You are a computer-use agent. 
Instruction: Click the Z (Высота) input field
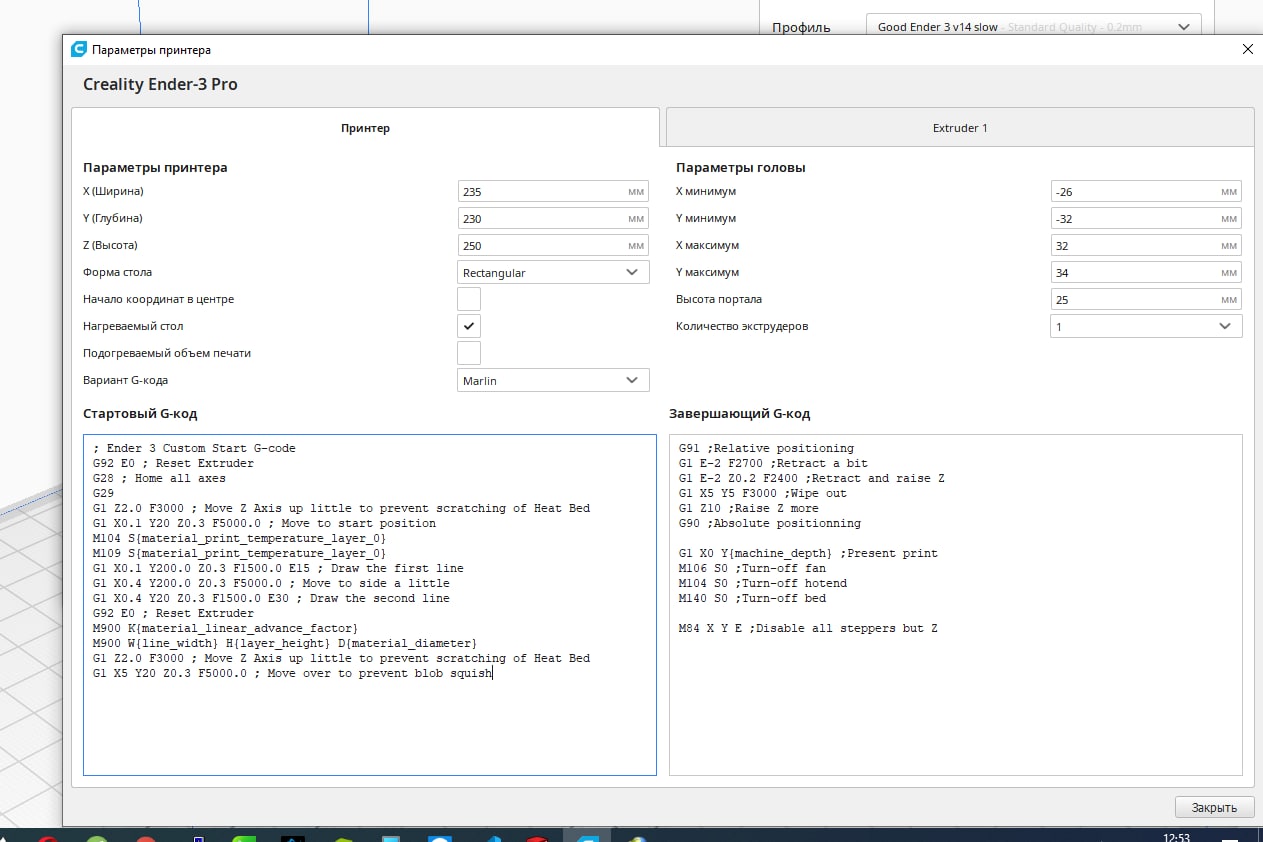pyautogui.click(x=553, y=245)
